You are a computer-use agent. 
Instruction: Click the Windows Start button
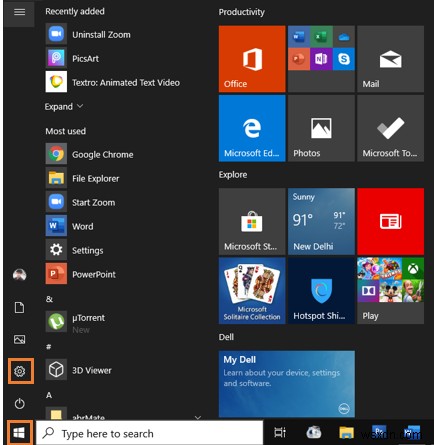(20, 433)
